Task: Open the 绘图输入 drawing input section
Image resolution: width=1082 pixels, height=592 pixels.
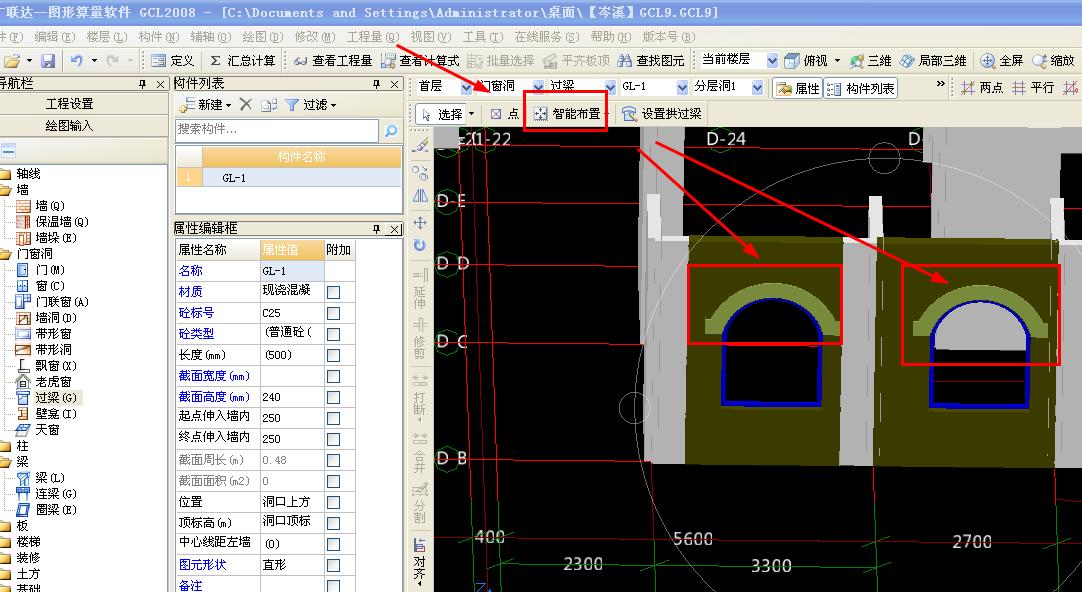Action: [69, 126]
